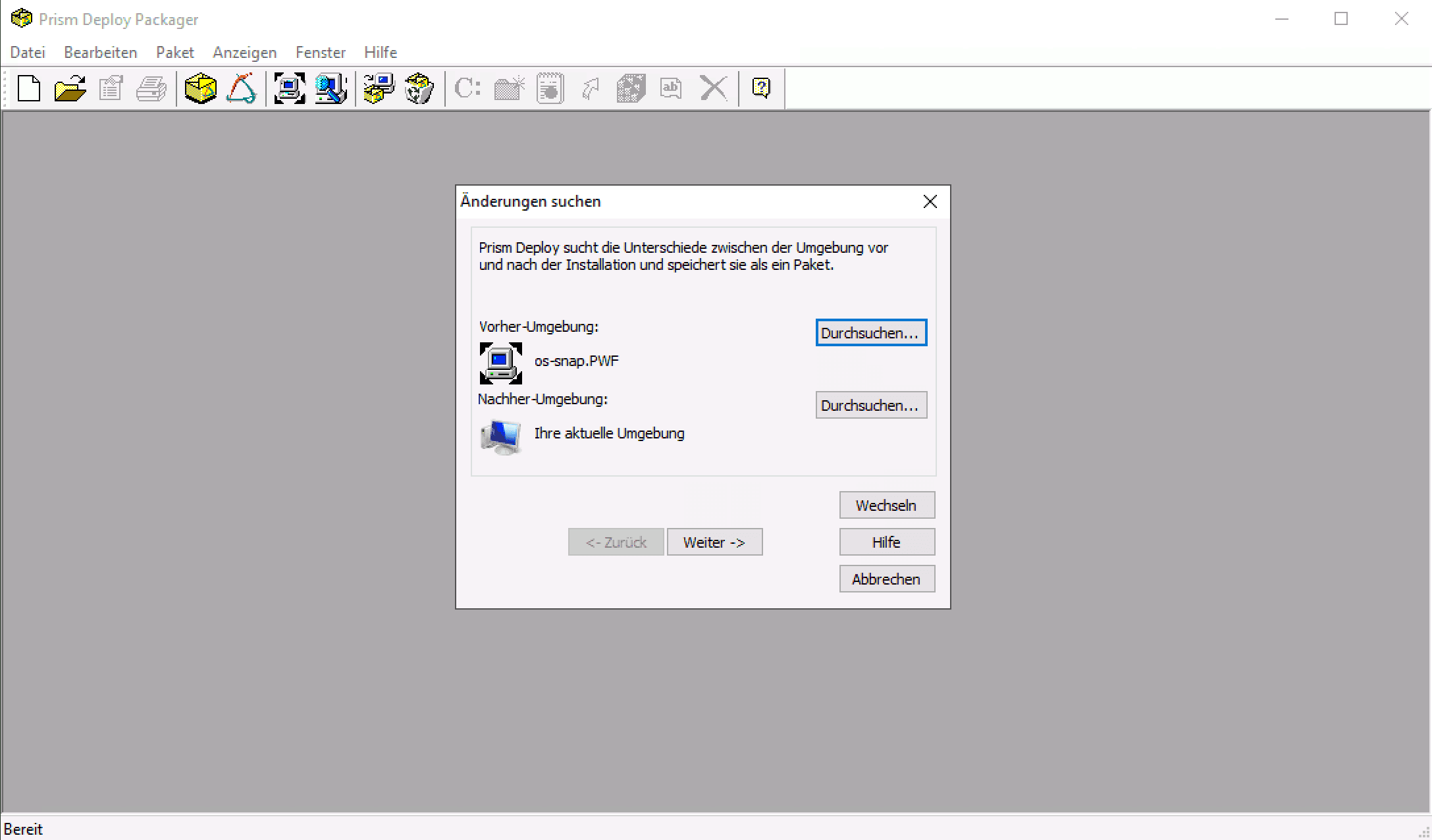Click the os-snap.PWF snapshot icon
Viewport: 1432px width, 840px height.
(500, 363)
